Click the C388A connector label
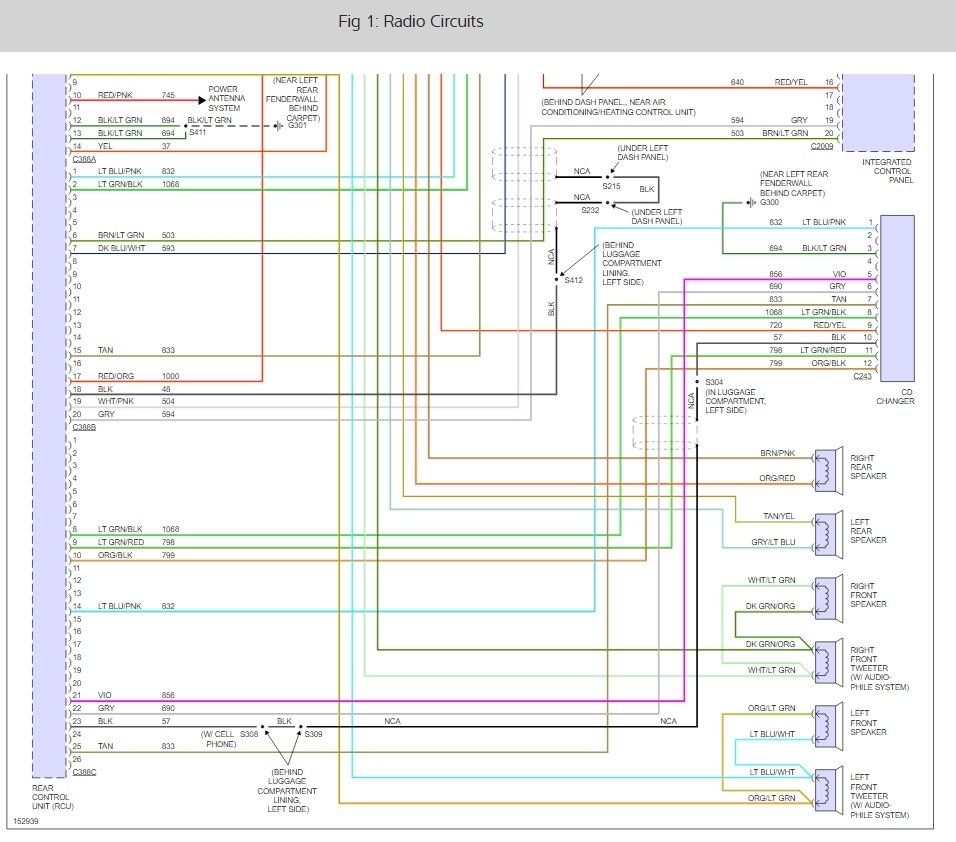This screenshot has width=956, height=842. [x=84, y=159]
